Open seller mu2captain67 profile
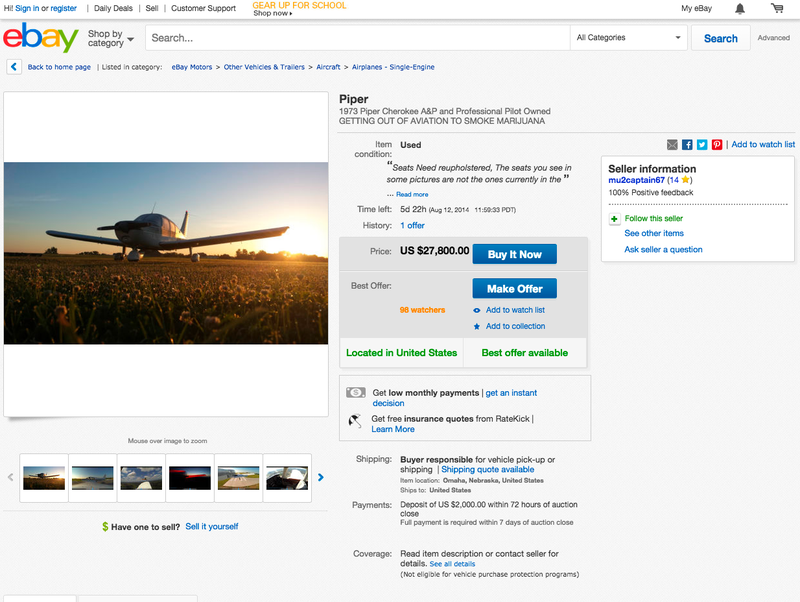 tap(636, 180)
